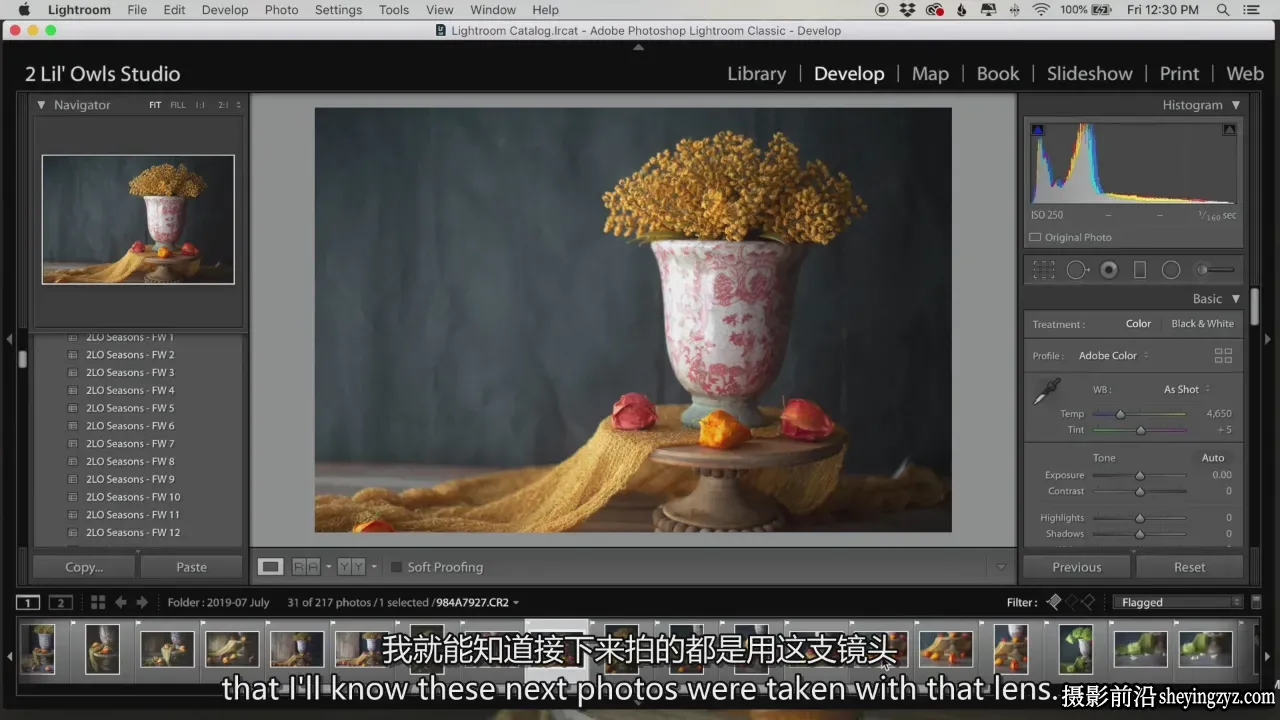Collapse the Basic panel
This screenshot has width=1280, height=720.
pos(1236,299)
